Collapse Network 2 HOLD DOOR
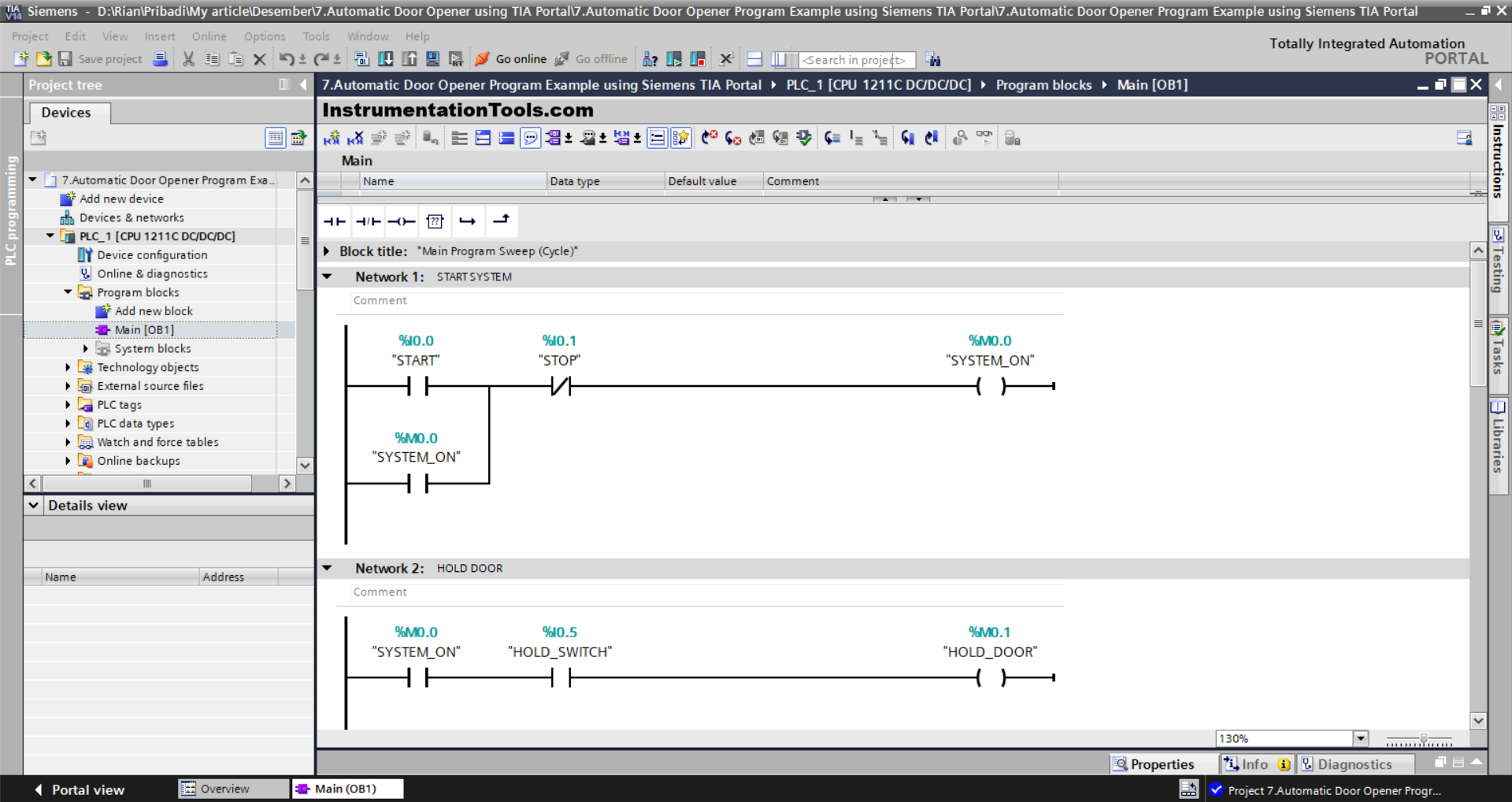This screenshot has width=1512, height=802. [327, 568]
